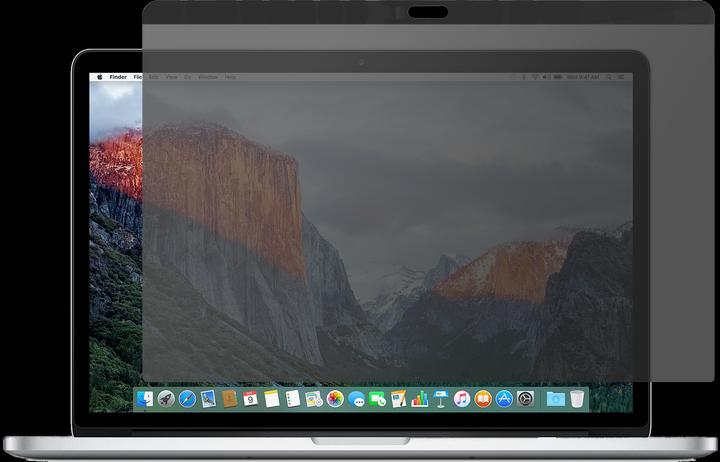Open App Store icon in Dock

(x=504, y=399)
